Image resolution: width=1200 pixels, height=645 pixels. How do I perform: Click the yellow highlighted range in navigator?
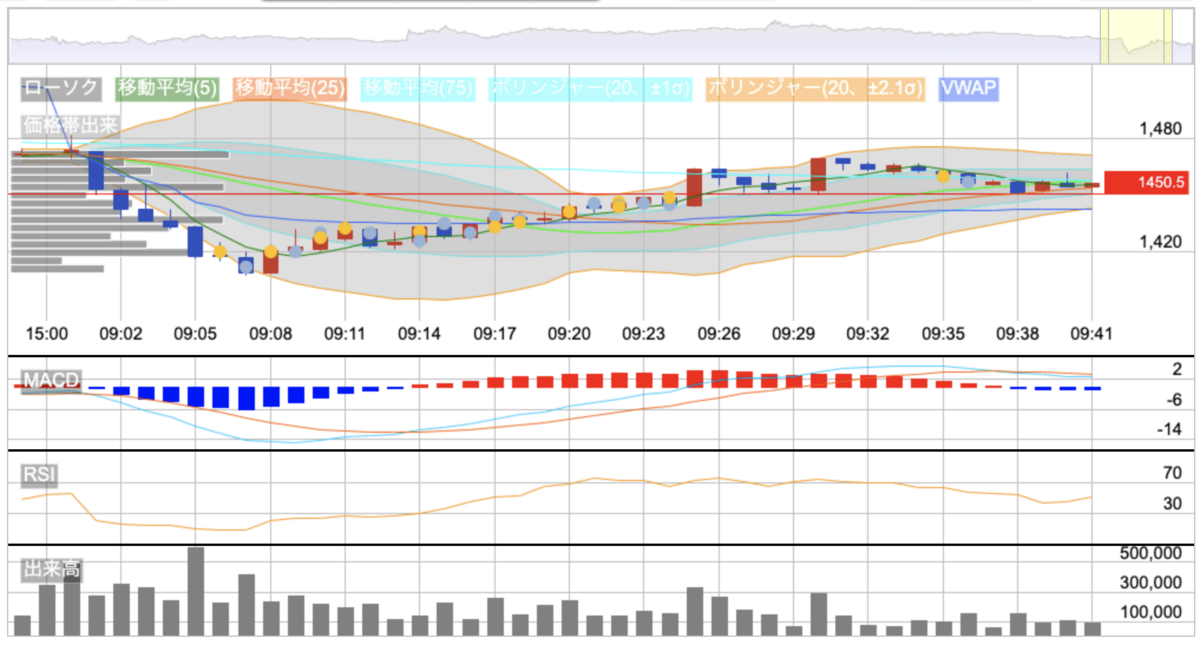click(x=1136, y=36)
